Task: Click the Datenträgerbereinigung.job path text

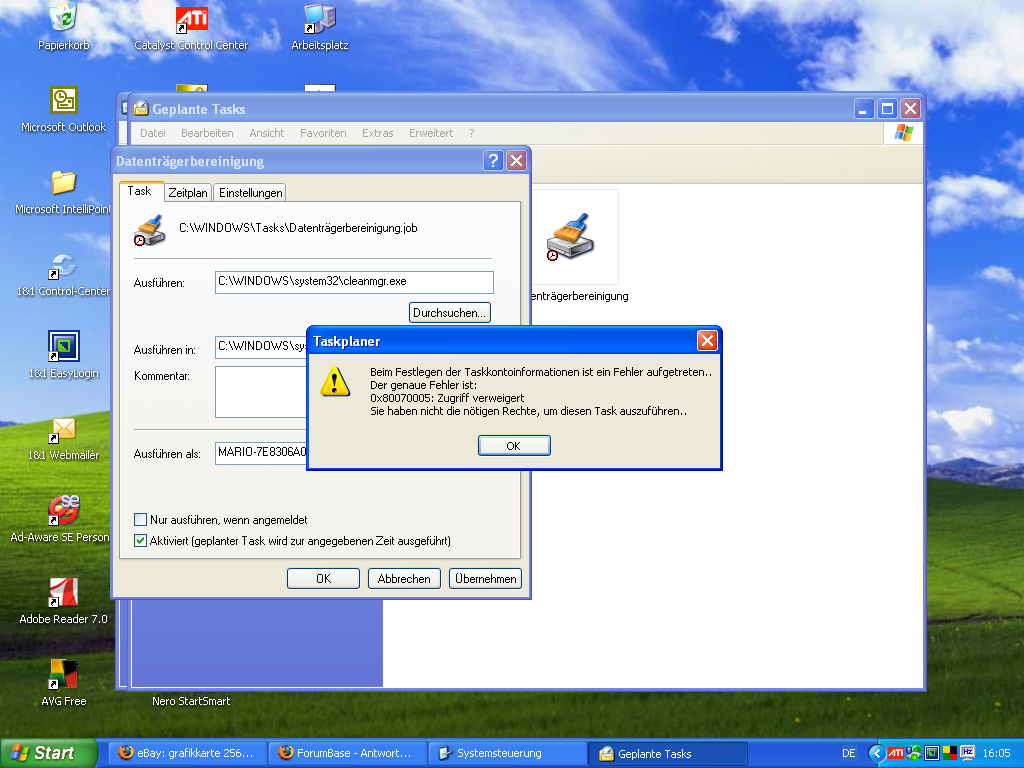Action: [x=298, y=228]
